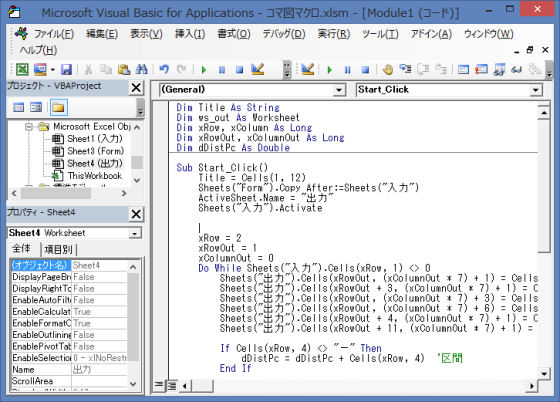Click Reset stop square on the standard toolbar
This screenshot has height=402, width=560.
[x=240, y=70]
